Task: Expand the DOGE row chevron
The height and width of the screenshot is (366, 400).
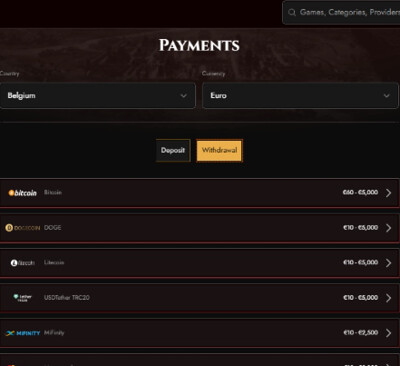Action: 388,228
